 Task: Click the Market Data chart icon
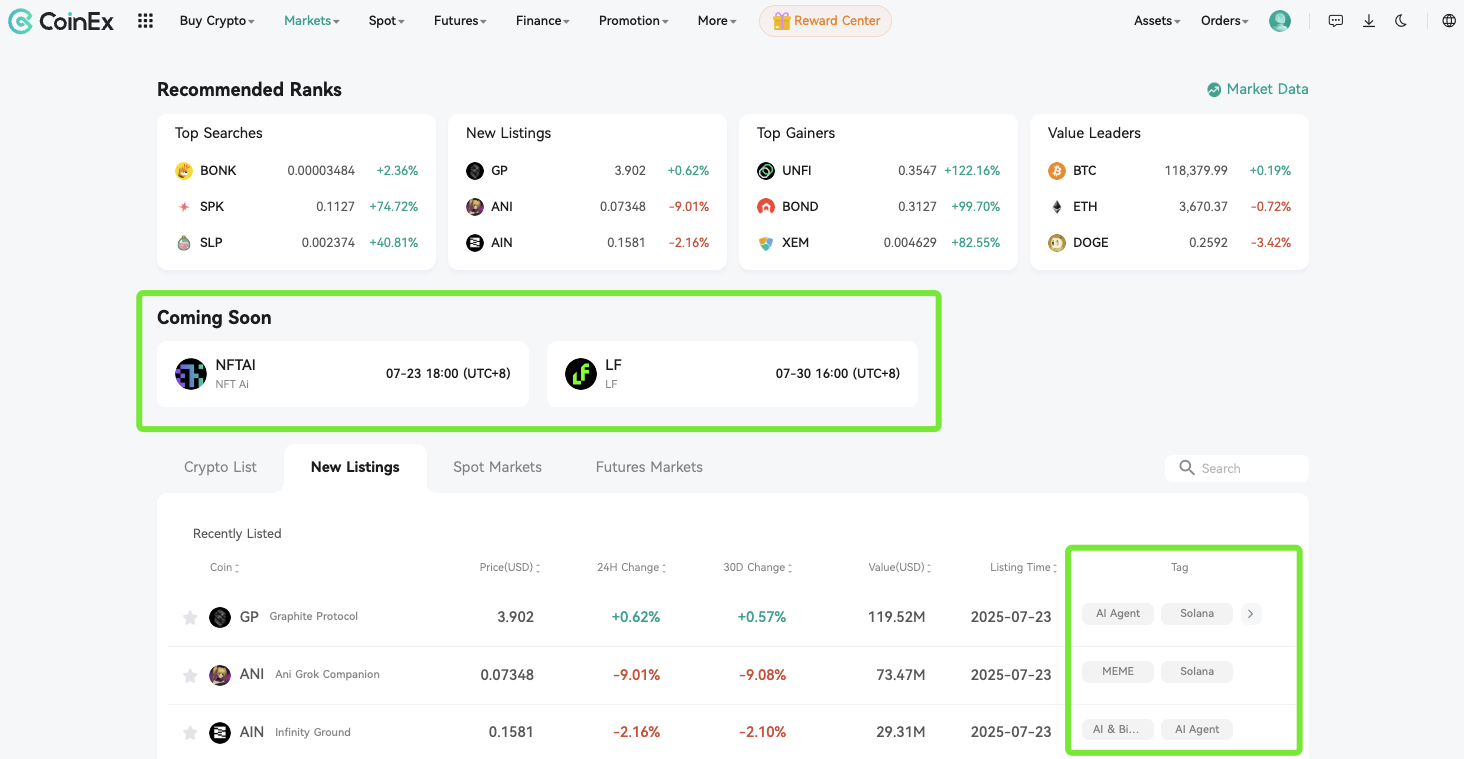(1214, 89)
